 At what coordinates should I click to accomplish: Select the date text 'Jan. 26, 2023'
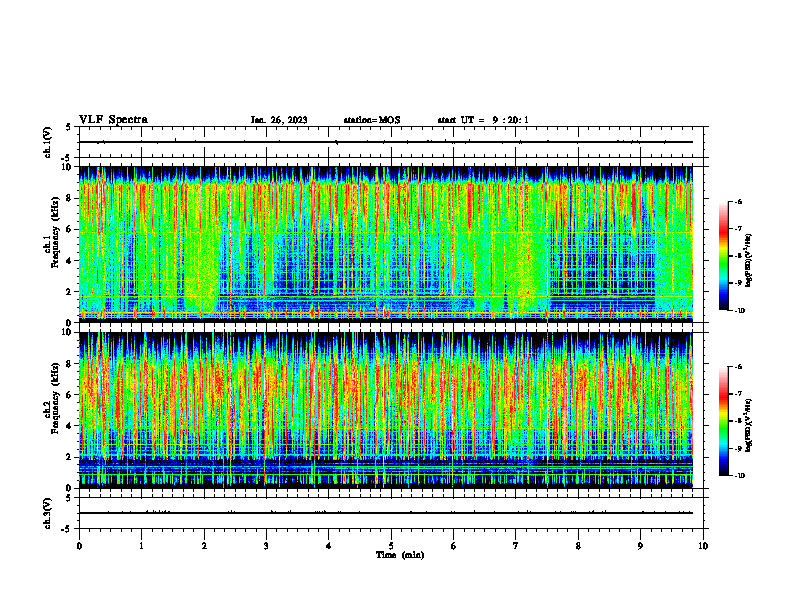[x=279, y=120]
